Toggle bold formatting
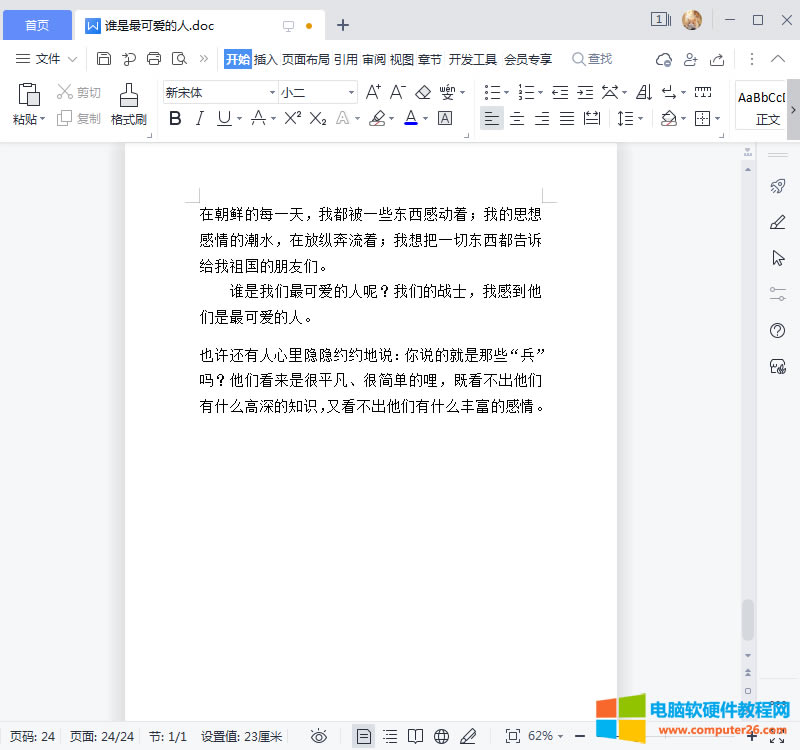 [x=176, y=118]
